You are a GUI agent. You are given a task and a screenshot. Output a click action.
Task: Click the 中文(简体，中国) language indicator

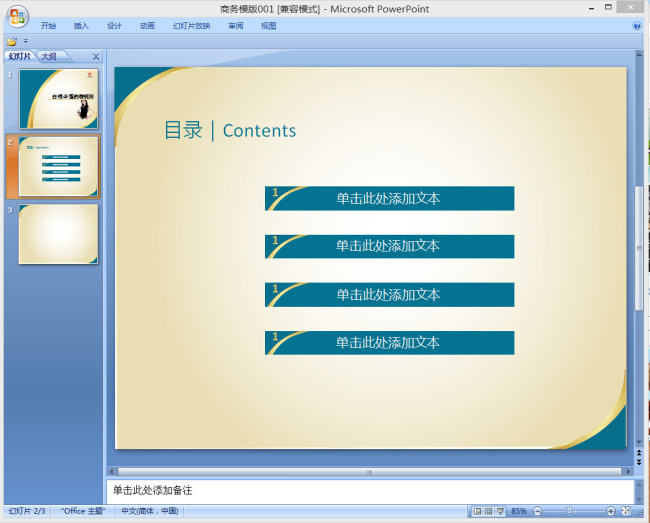click(150, 511)
